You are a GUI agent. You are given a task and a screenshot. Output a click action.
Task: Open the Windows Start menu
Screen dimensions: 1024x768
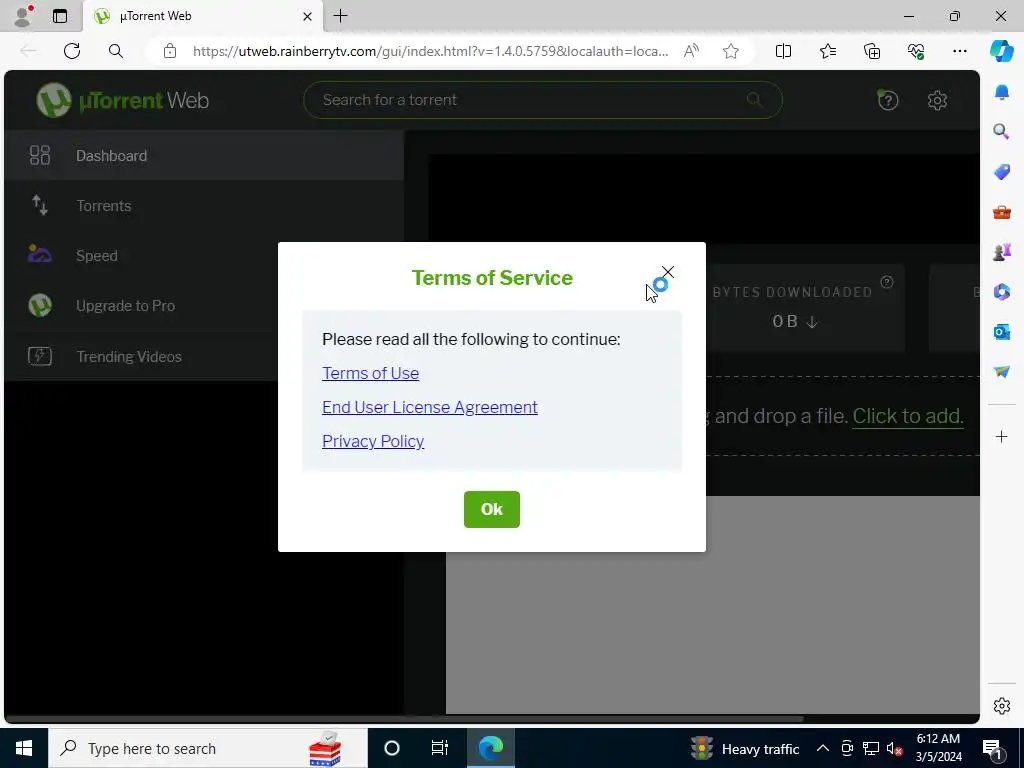24,748
